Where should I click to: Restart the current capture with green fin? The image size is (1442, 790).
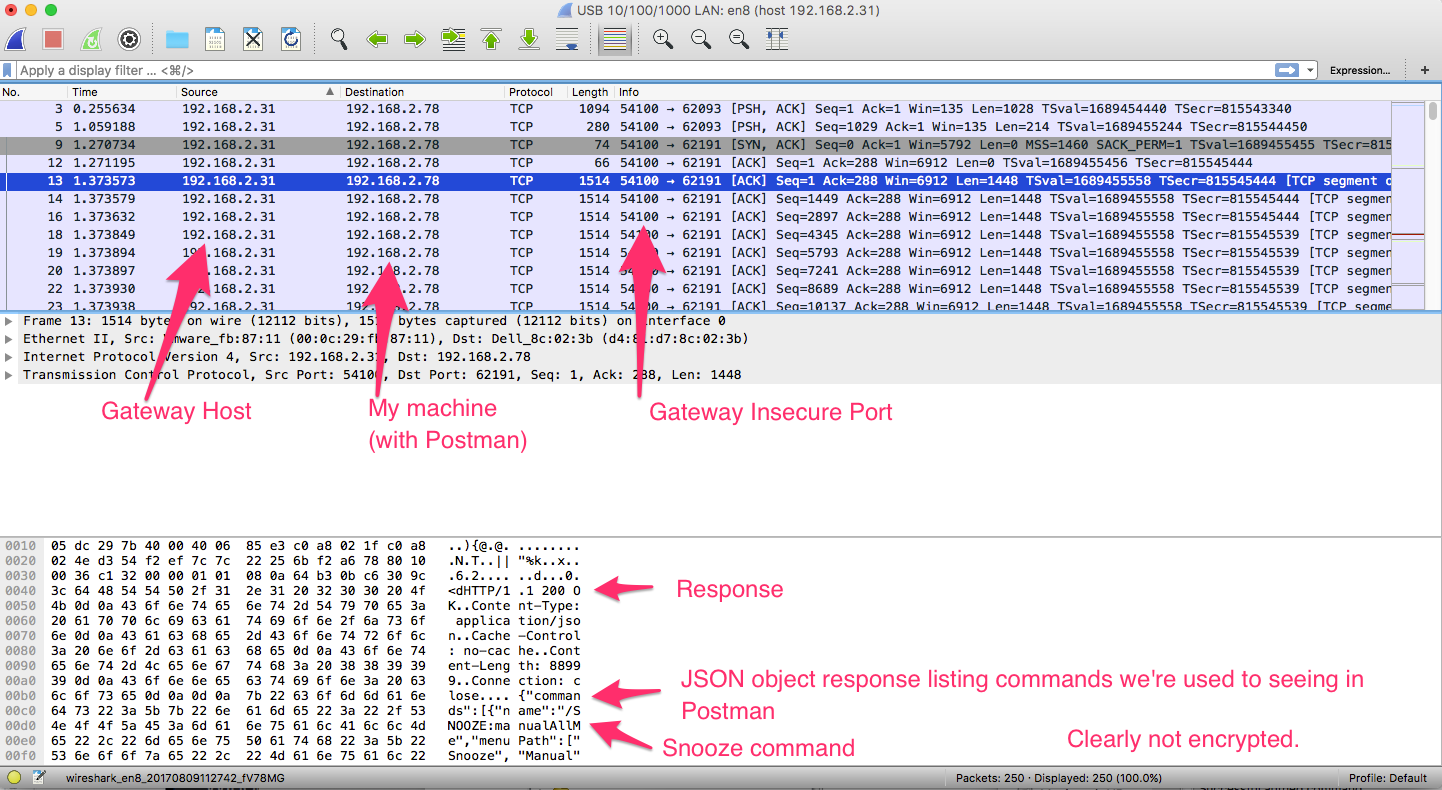(x=91, y=40)
